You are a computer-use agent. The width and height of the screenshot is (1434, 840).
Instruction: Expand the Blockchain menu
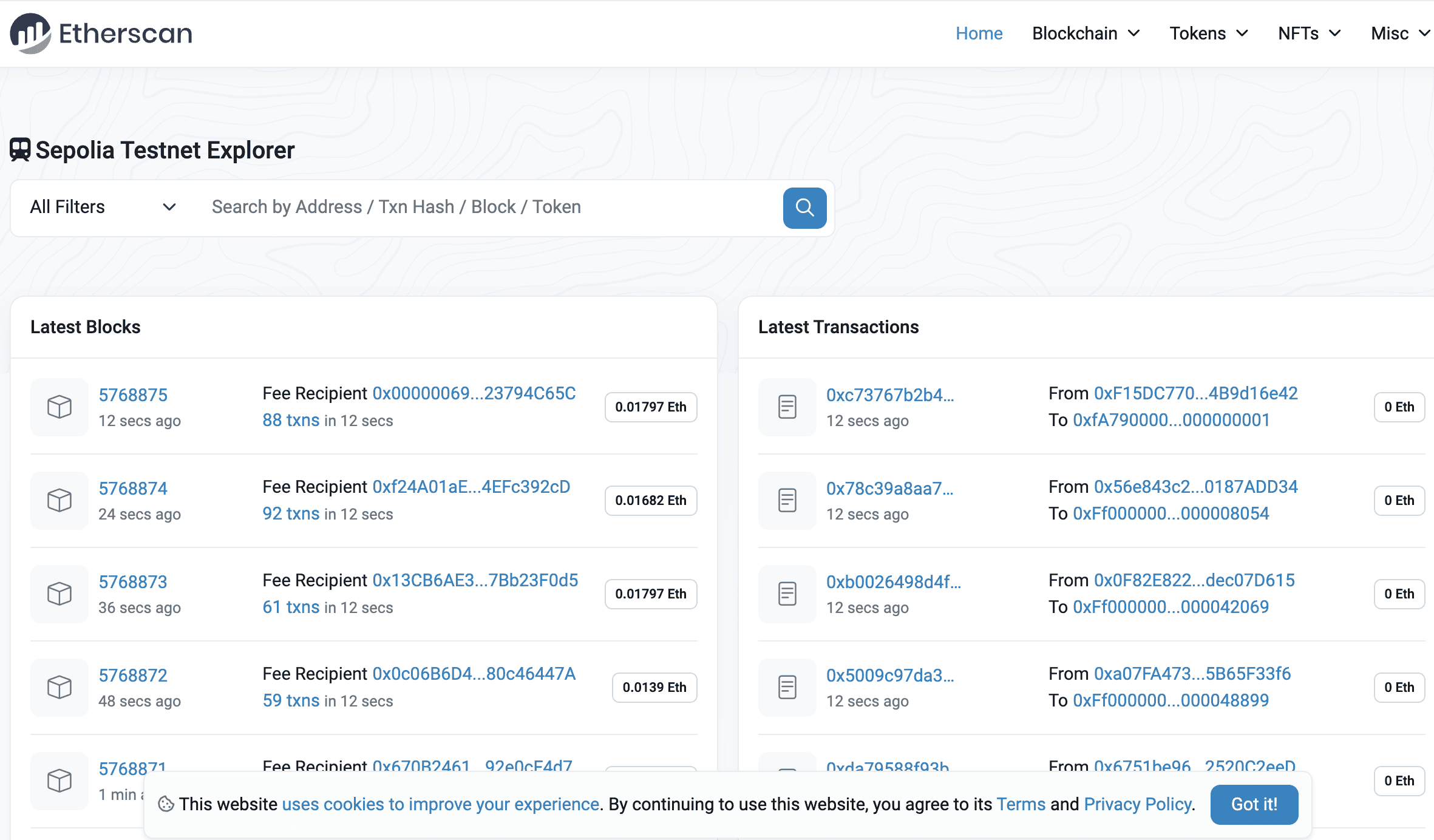click(x=1086, y=33)
